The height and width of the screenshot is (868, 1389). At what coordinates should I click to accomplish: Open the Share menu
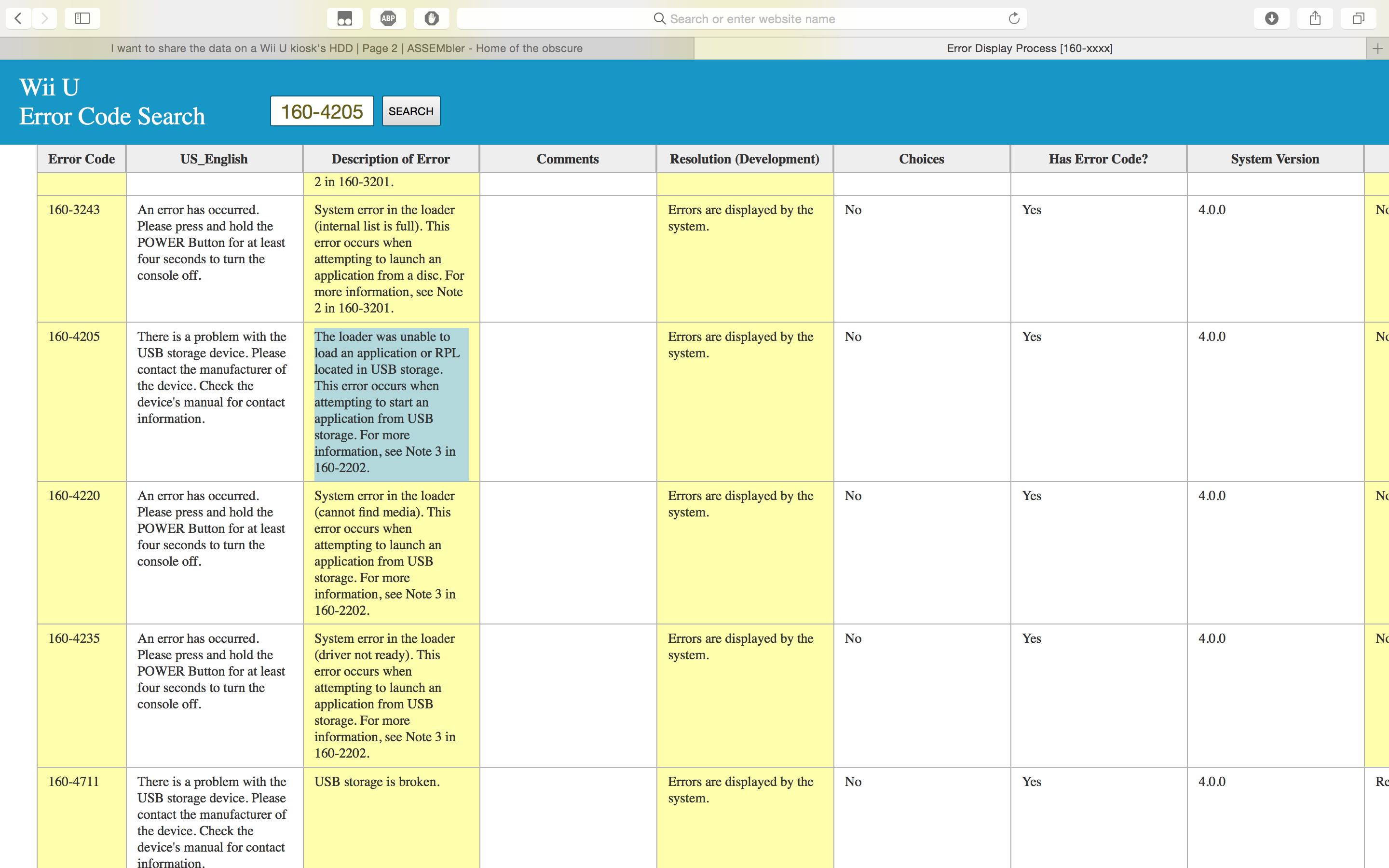point(1315,18)
